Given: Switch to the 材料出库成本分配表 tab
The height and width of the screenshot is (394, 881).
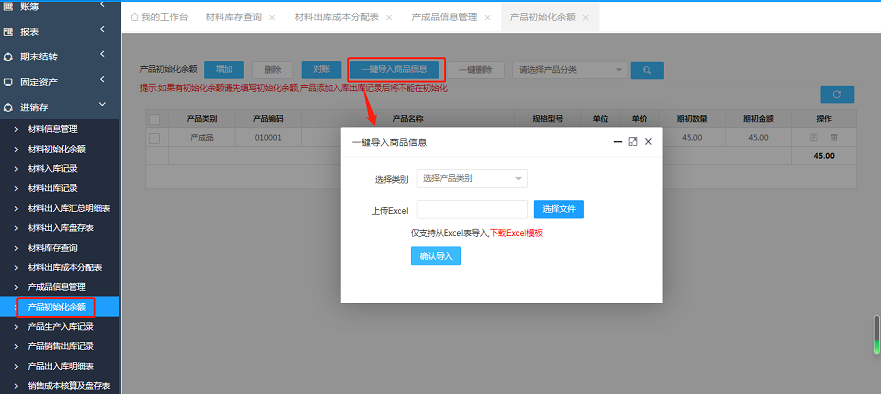Looking at the screenshot, I should click(x=337, y=17).
